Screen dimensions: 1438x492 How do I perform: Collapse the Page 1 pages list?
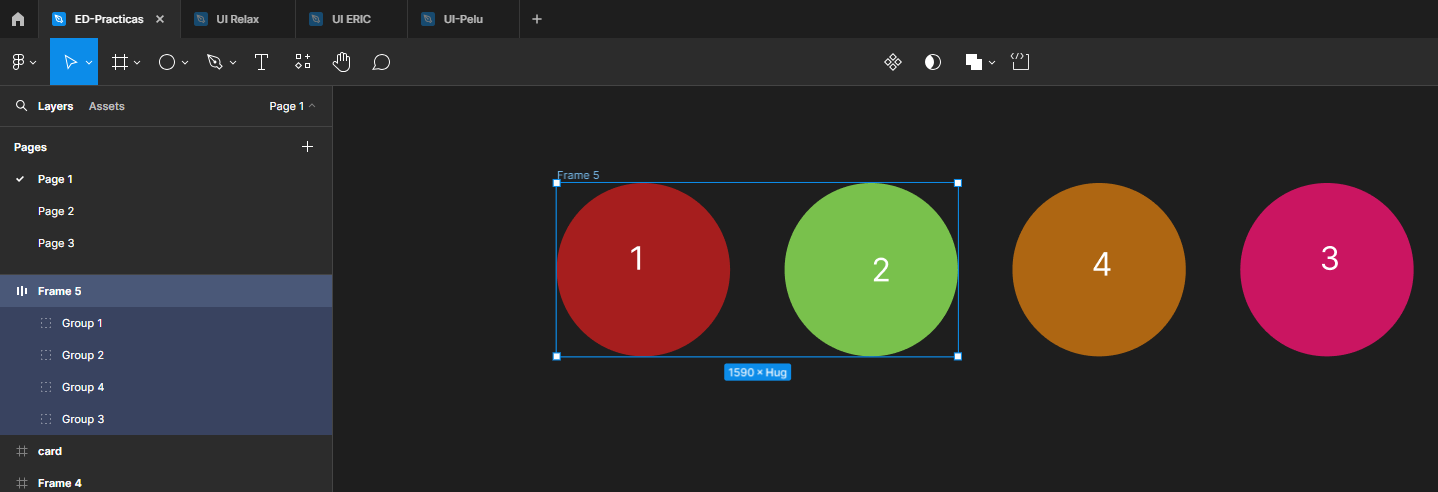click(x=292, y=106)
